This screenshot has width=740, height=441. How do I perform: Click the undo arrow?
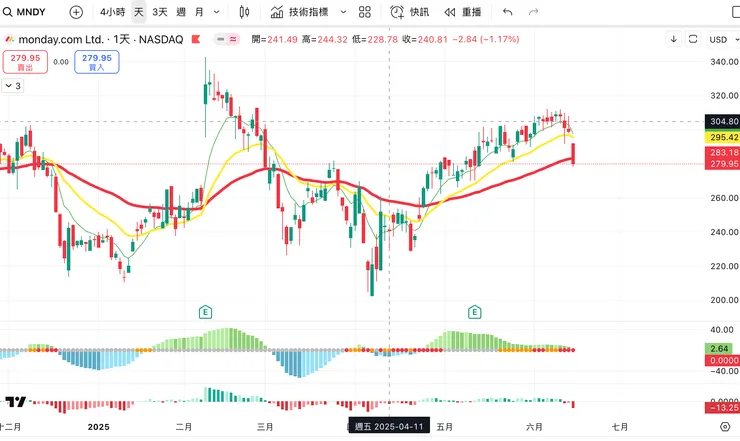tap(508, 12)
